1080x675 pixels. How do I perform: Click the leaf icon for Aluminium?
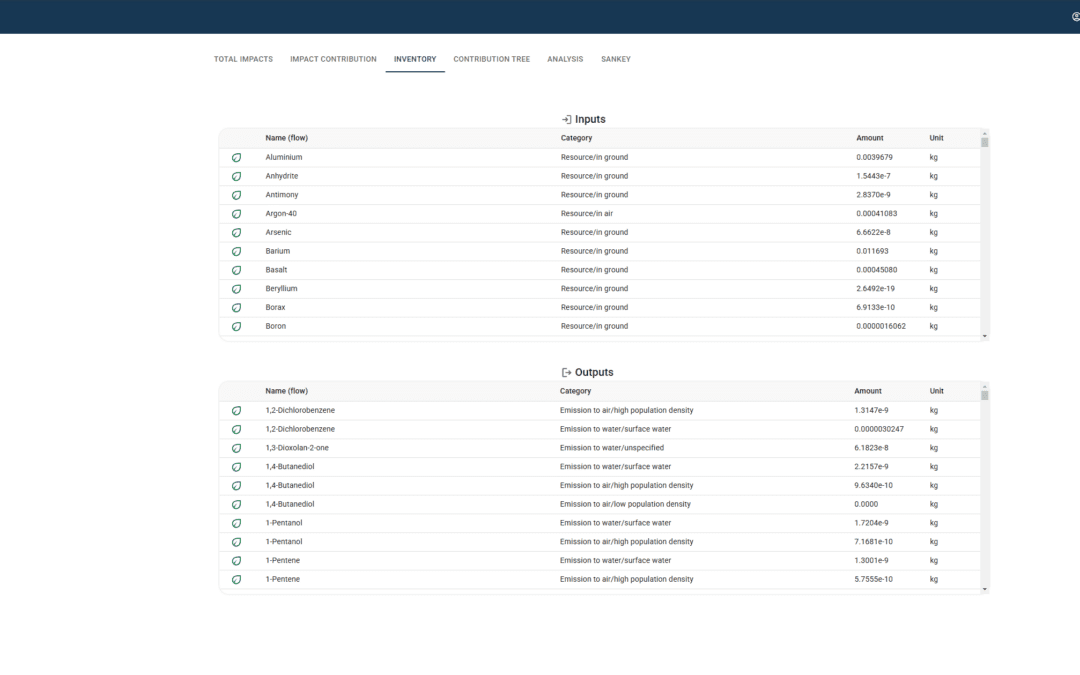[236, 158]
